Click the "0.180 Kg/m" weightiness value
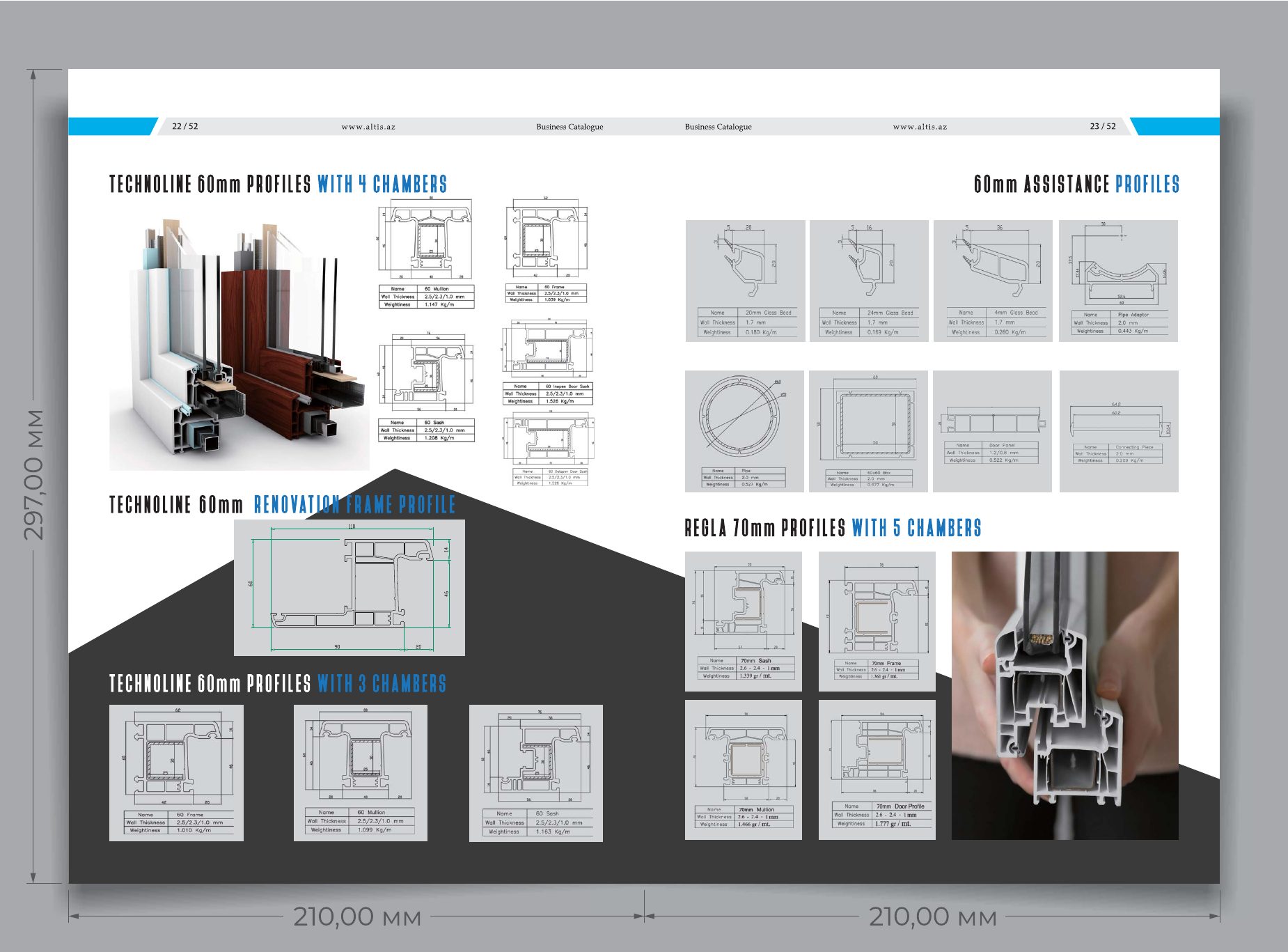 coord(761,332)
